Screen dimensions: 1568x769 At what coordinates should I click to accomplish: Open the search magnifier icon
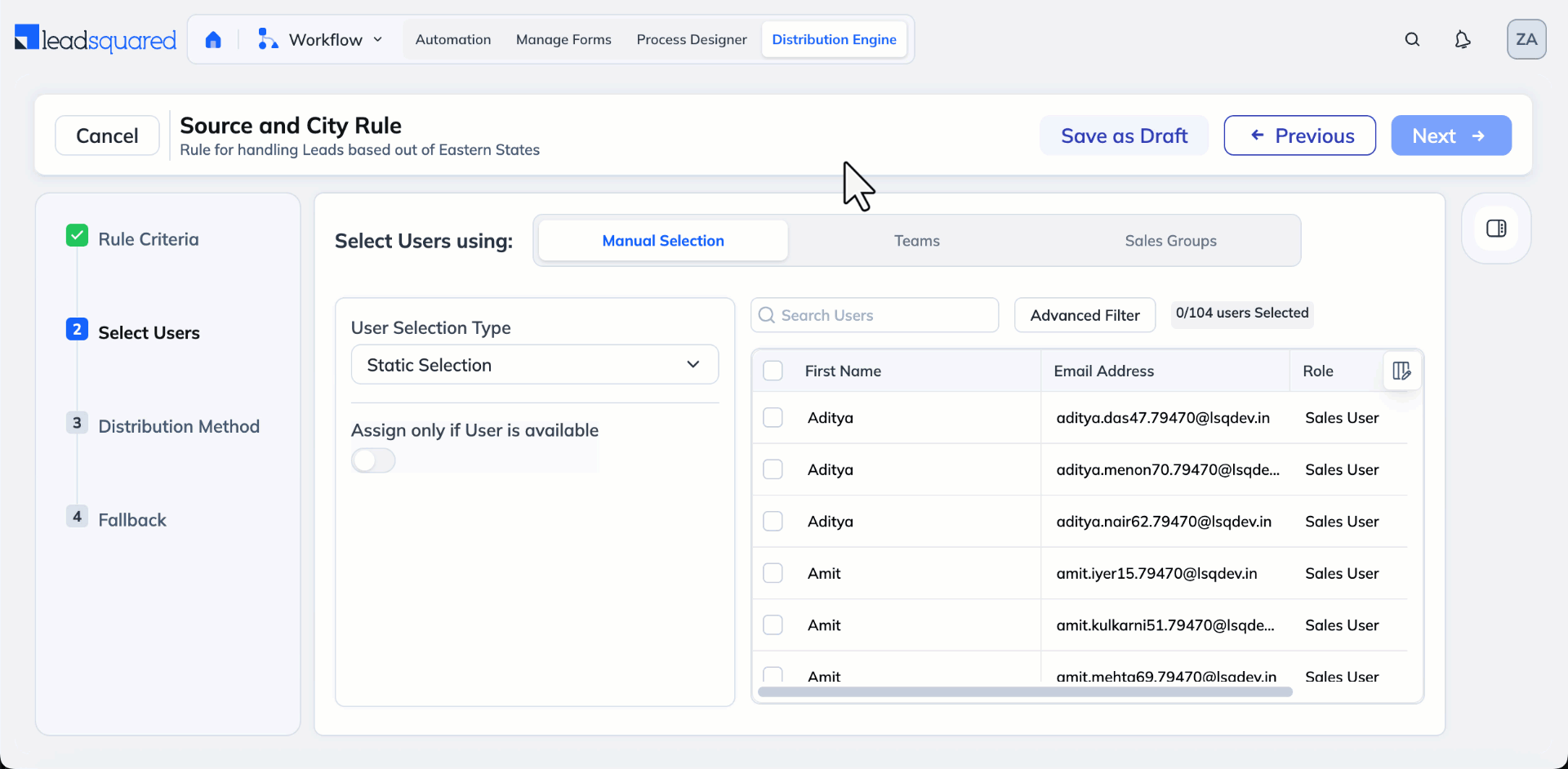pos(1412,39)
